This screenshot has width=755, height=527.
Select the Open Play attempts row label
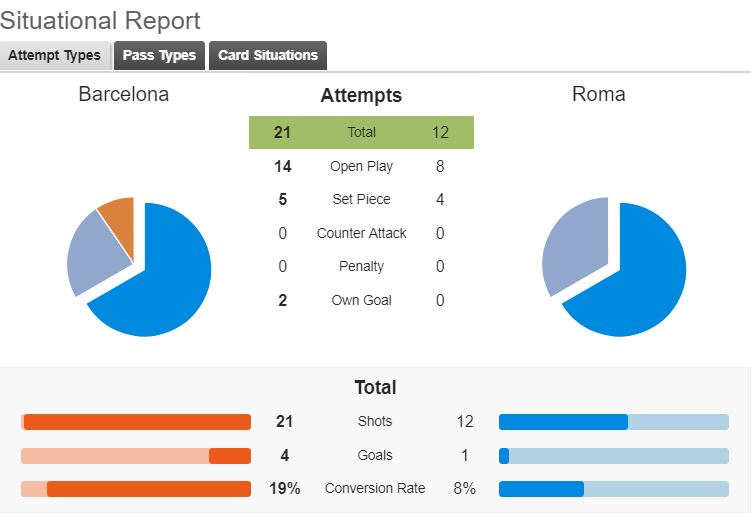pos(361,166)
